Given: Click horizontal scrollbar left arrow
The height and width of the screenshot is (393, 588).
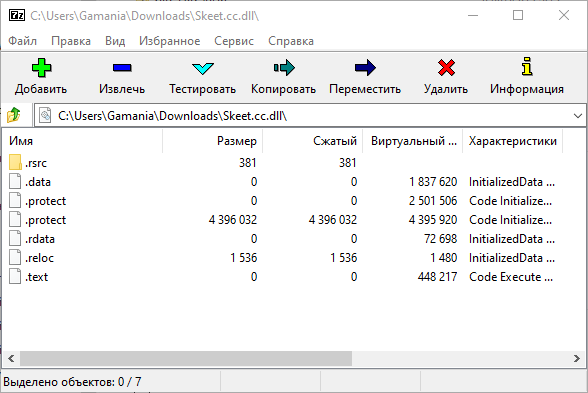Looking at the screenshot, I should point(11,358).
